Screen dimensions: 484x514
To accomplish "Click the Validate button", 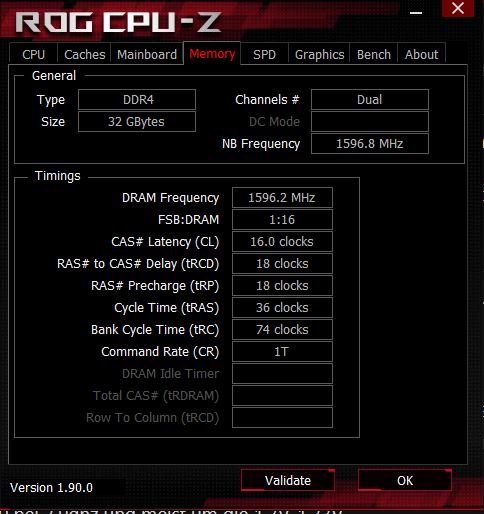I will pos(288,480).
